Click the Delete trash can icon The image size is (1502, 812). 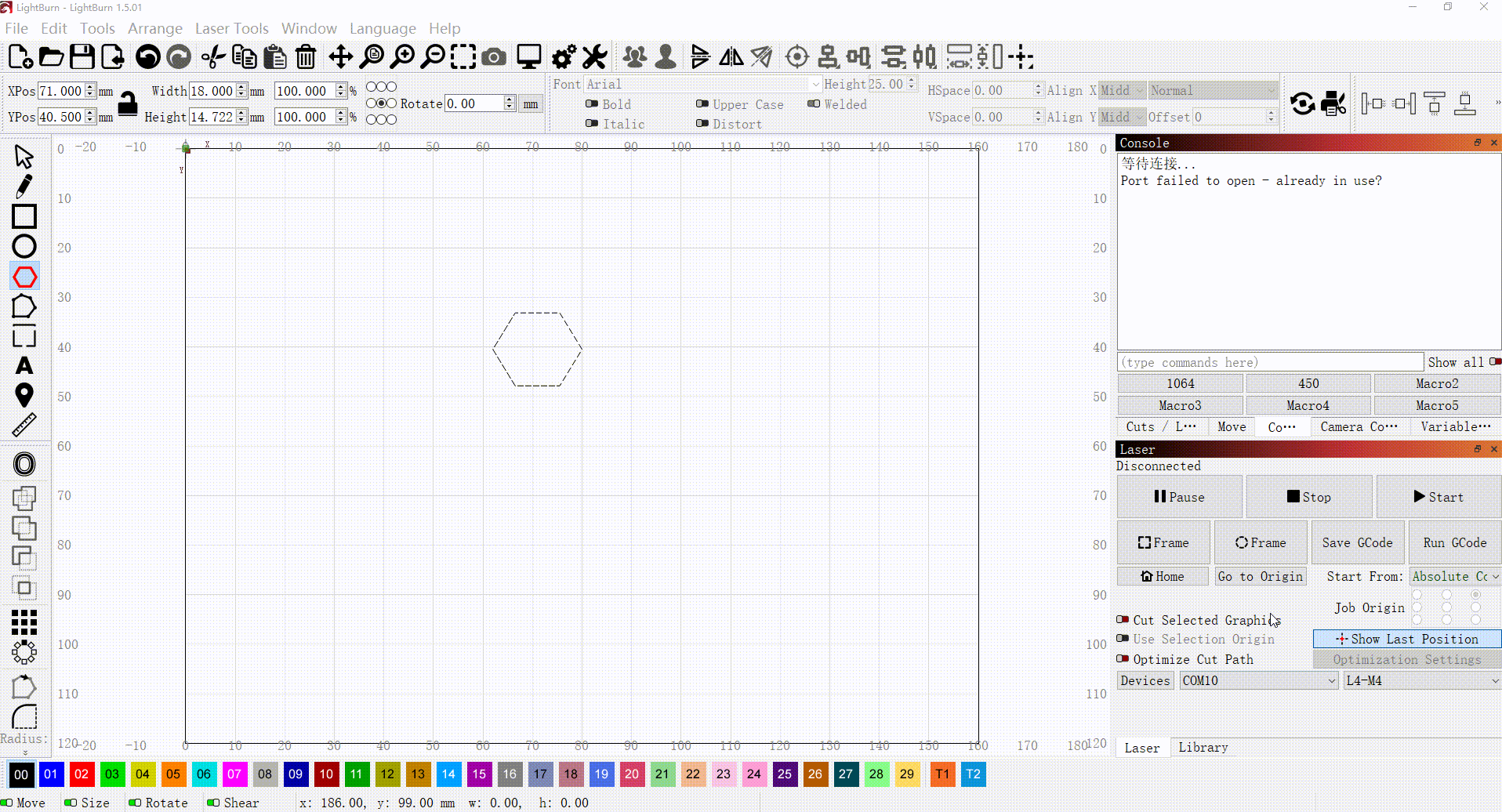pyautogui.click(x=306, y=57)
